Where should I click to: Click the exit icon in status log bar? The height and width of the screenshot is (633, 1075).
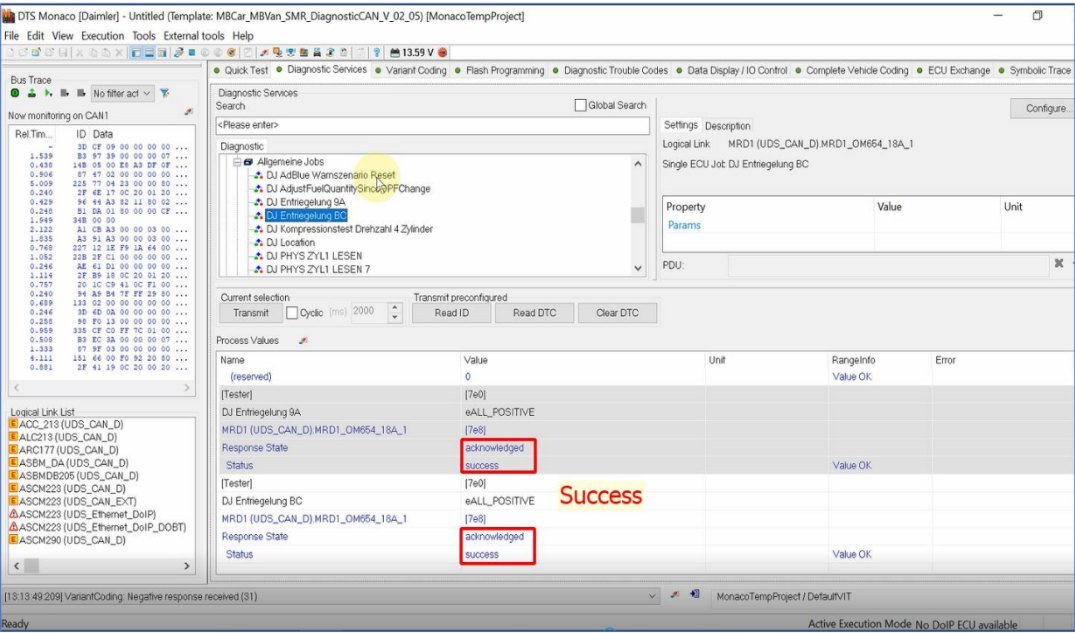694,595
